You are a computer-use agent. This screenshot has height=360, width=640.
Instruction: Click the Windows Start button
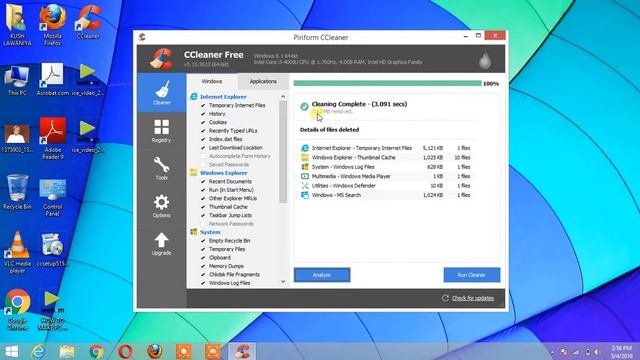pos(11,351)
